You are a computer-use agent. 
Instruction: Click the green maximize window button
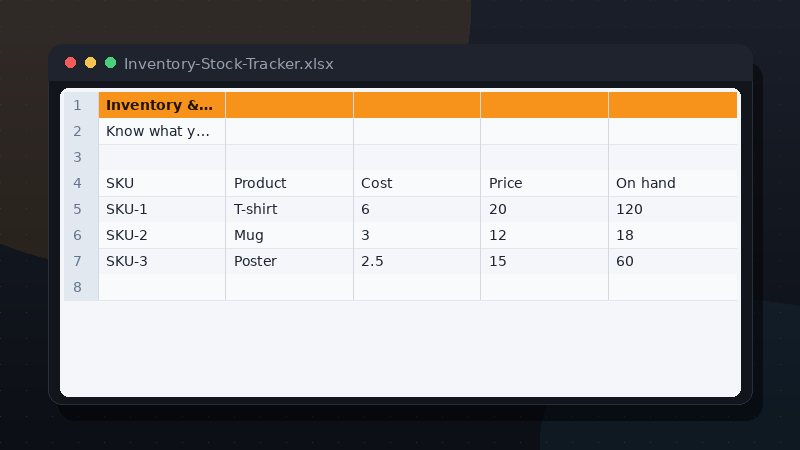(x=110, y=63)
